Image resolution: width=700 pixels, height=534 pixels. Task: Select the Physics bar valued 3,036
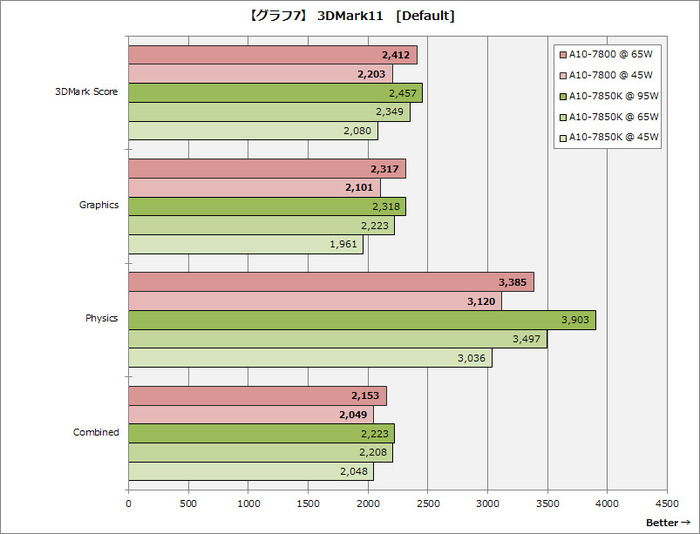click(311, 358)
